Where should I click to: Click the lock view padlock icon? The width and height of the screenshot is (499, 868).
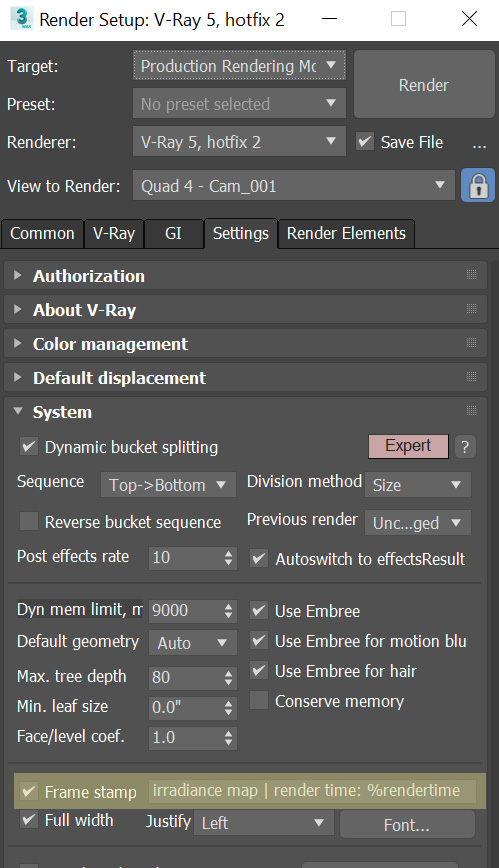click(478, 185)
